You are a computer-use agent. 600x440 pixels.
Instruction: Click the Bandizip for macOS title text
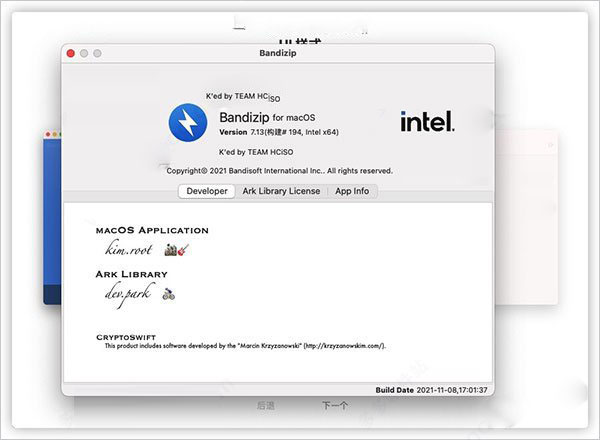click(267, 117)
